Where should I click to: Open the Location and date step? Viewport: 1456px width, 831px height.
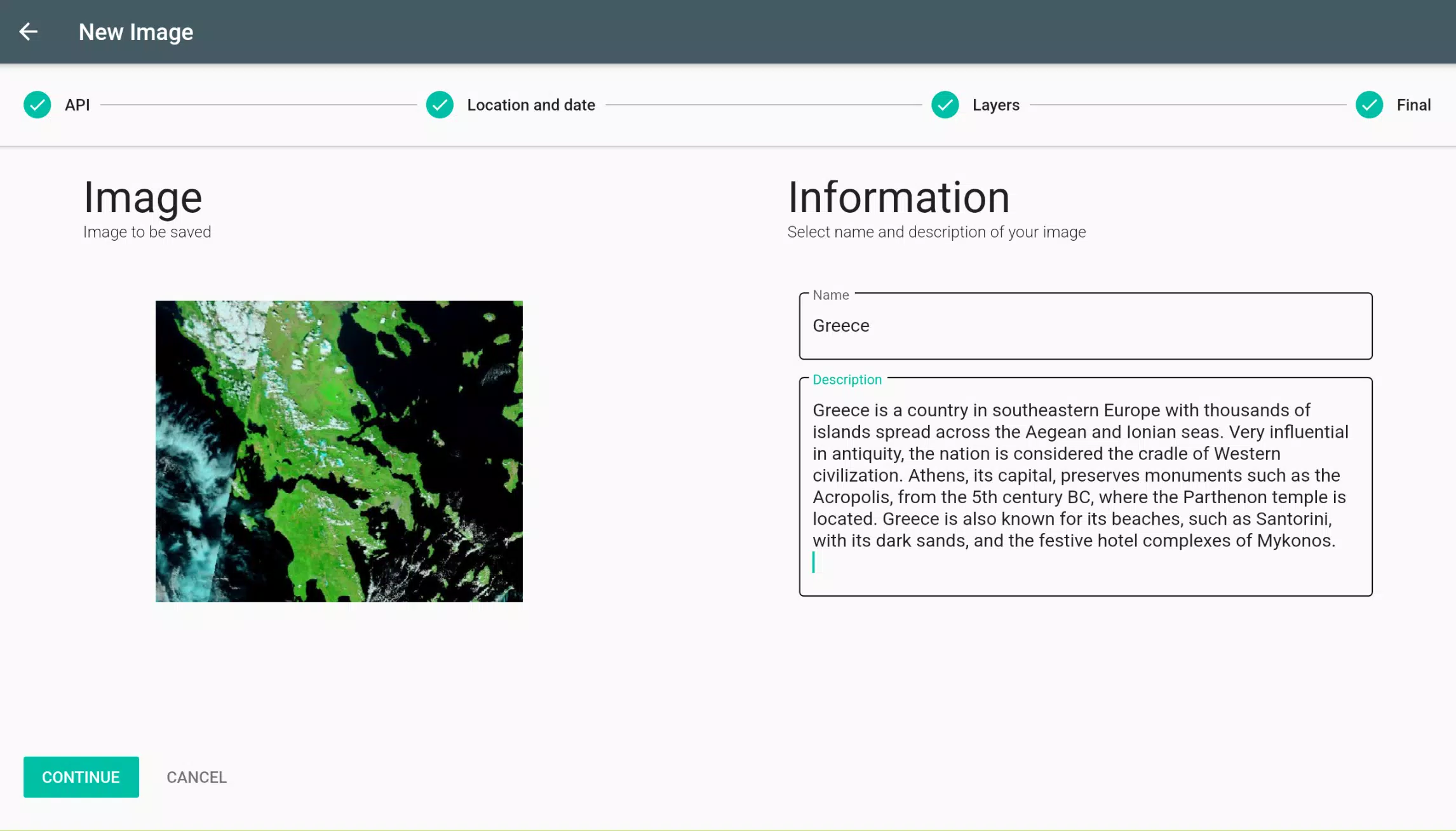[x=531, y=105]
